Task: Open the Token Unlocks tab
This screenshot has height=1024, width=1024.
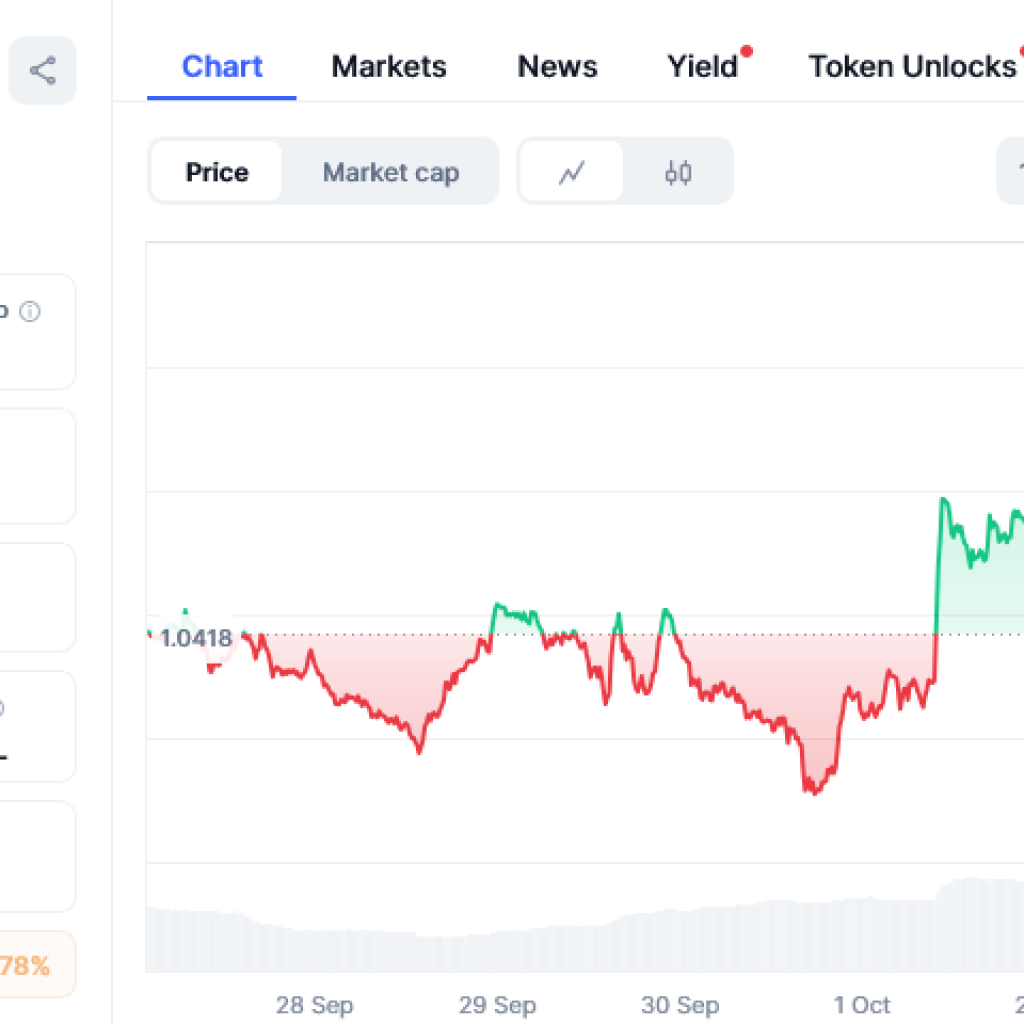Action: [x=911, y=67]
